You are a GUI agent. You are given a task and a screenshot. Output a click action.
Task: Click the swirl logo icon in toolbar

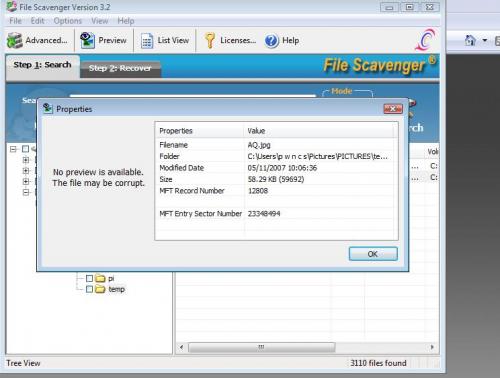pos(426,40)
